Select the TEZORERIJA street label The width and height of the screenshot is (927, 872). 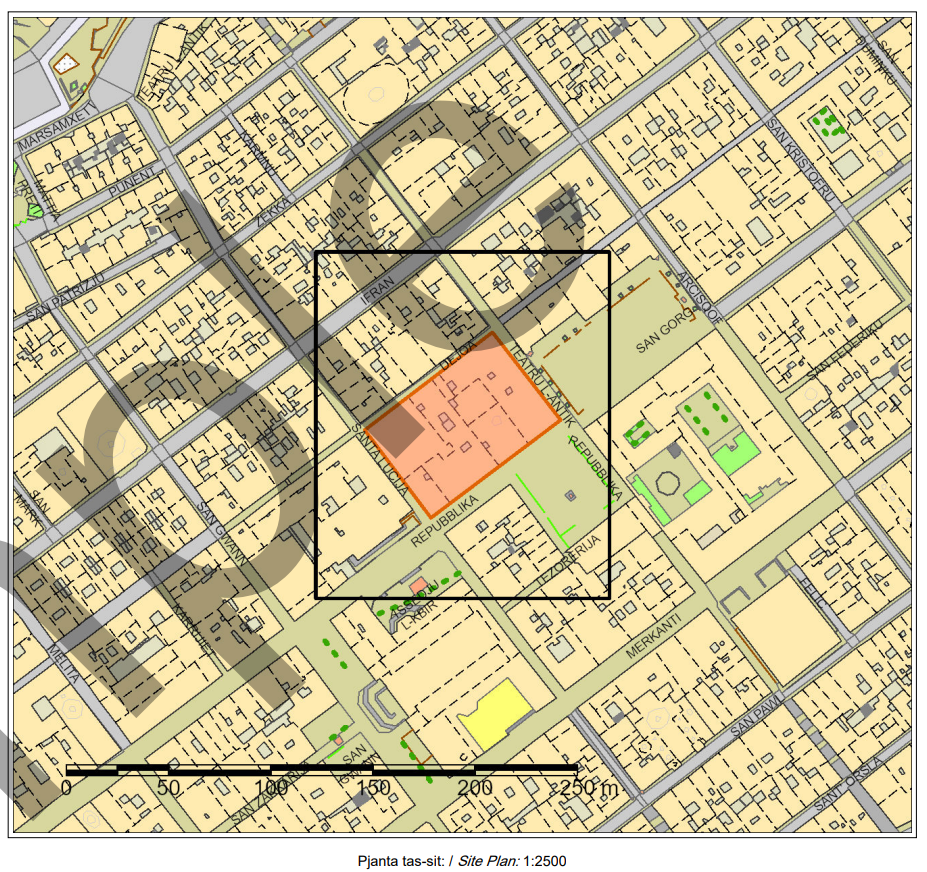coord(568,561)
